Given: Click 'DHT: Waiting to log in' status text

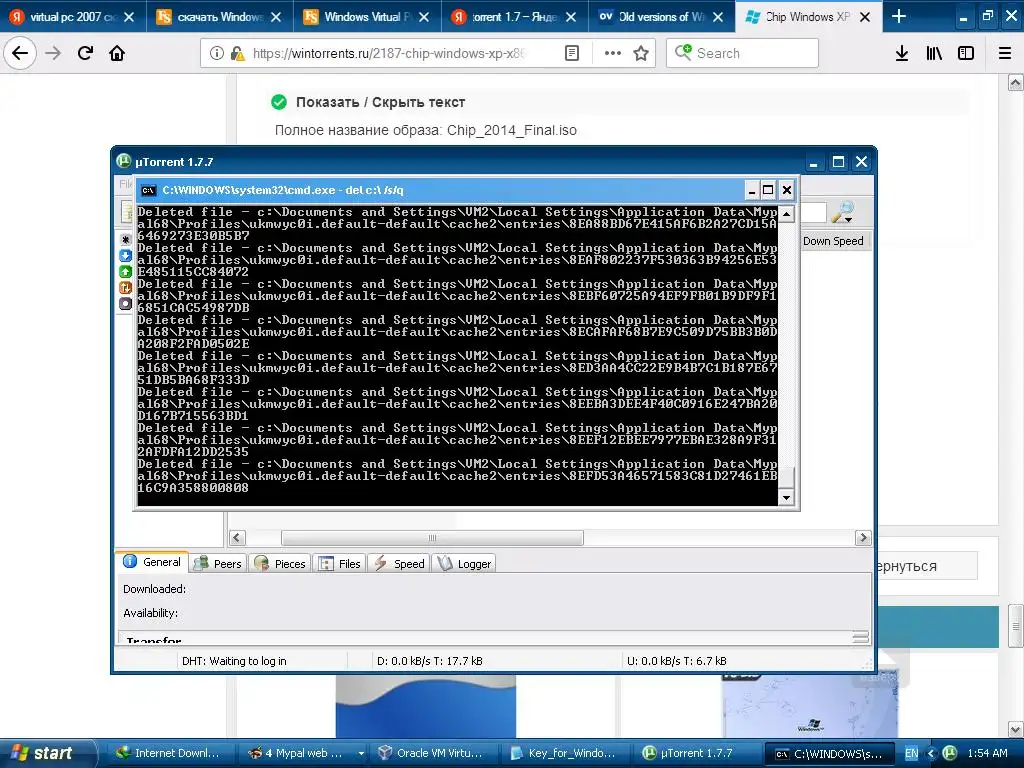Looking at the screenshot, I should [x=234, y=661].
